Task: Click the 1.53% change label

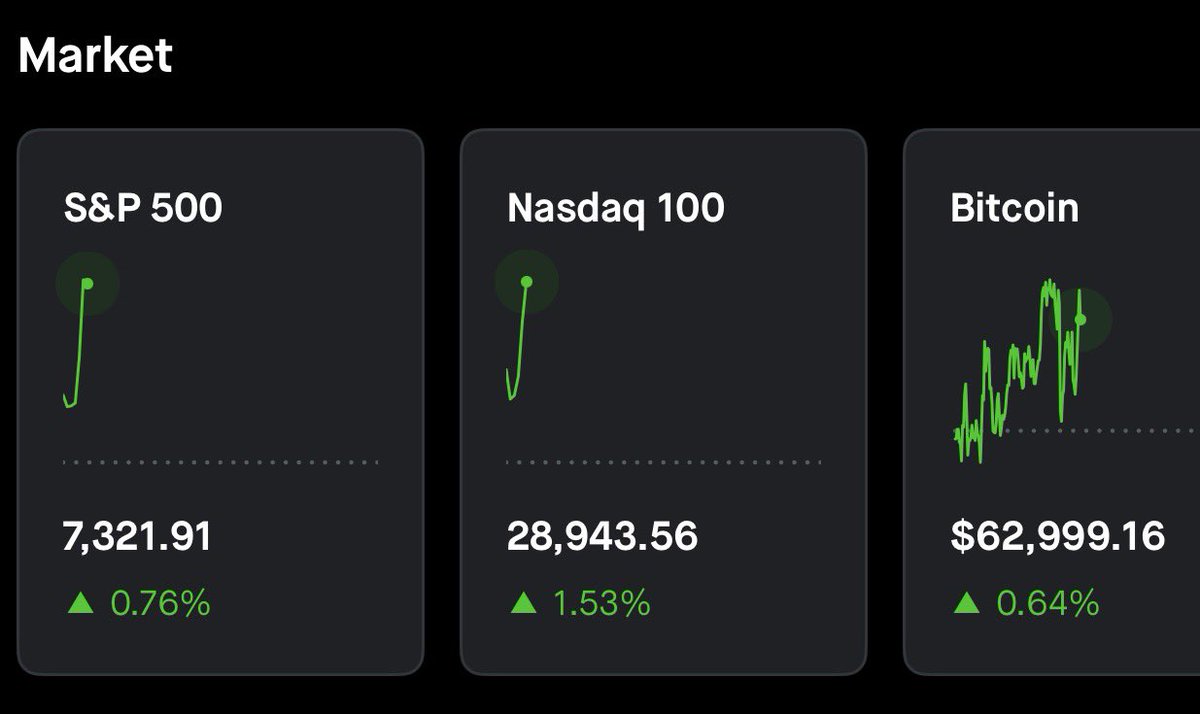Action: (602, 603)
